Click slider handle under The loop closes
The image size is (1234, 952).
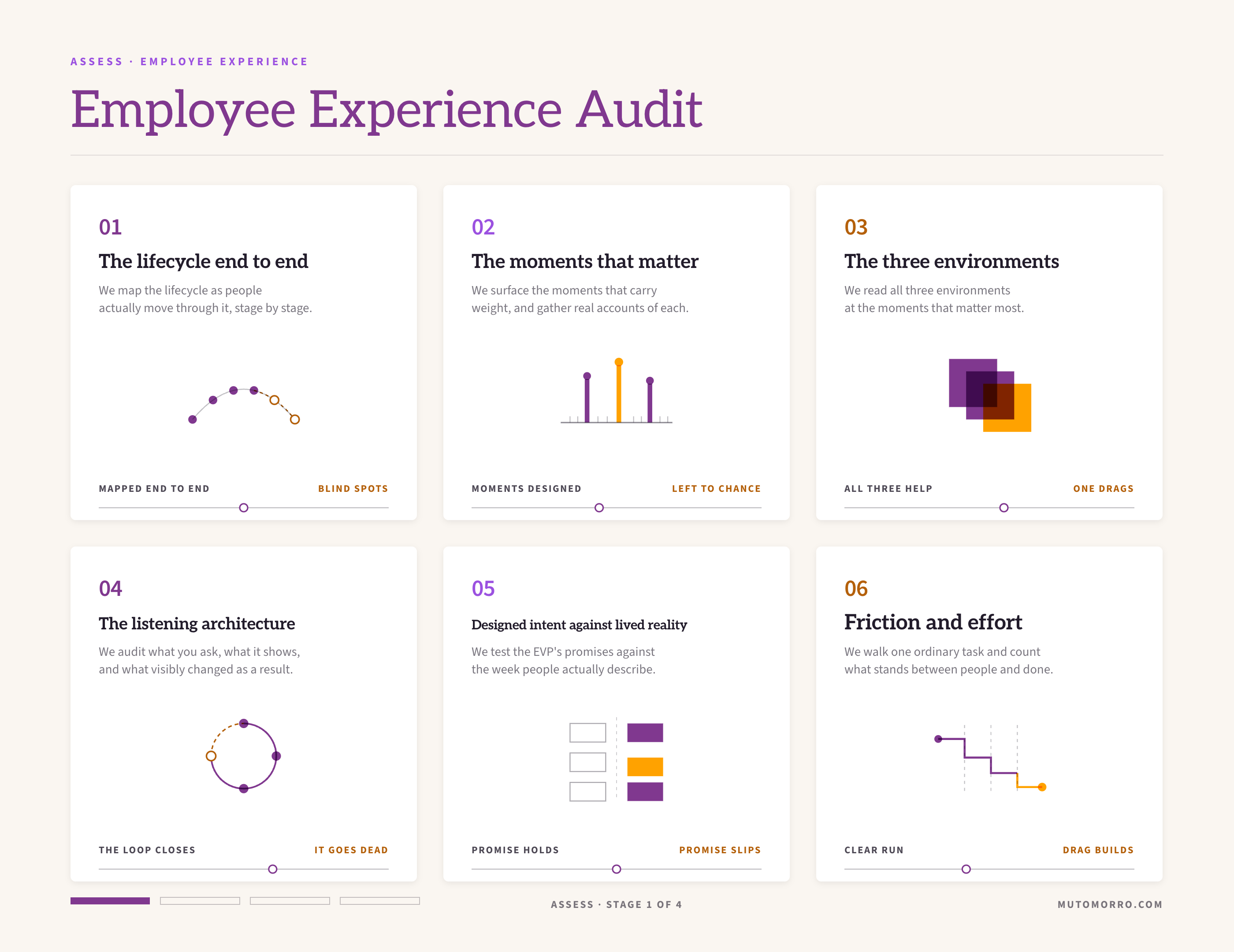tap(272, 869)
